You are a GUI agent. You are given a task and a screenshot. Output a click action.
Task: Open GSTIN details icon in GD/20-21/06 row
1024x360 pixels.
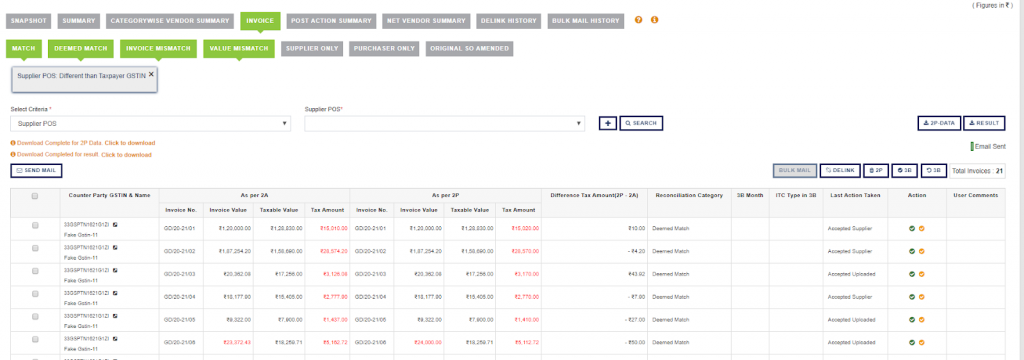click(115, 338)
